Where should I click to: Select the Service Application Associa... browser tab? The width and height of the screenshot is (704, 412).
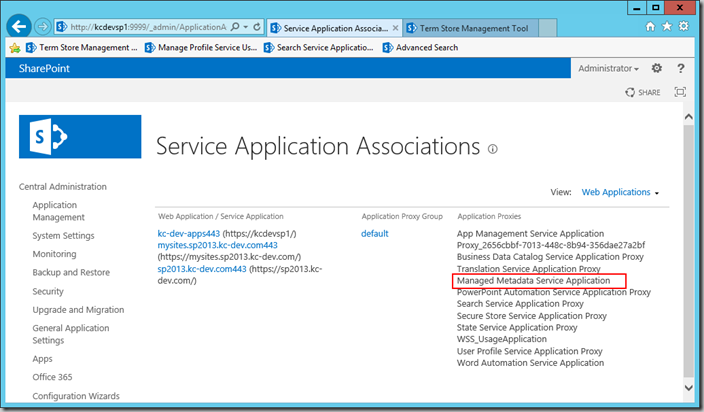pyautogui.click(x=334, y=28)
